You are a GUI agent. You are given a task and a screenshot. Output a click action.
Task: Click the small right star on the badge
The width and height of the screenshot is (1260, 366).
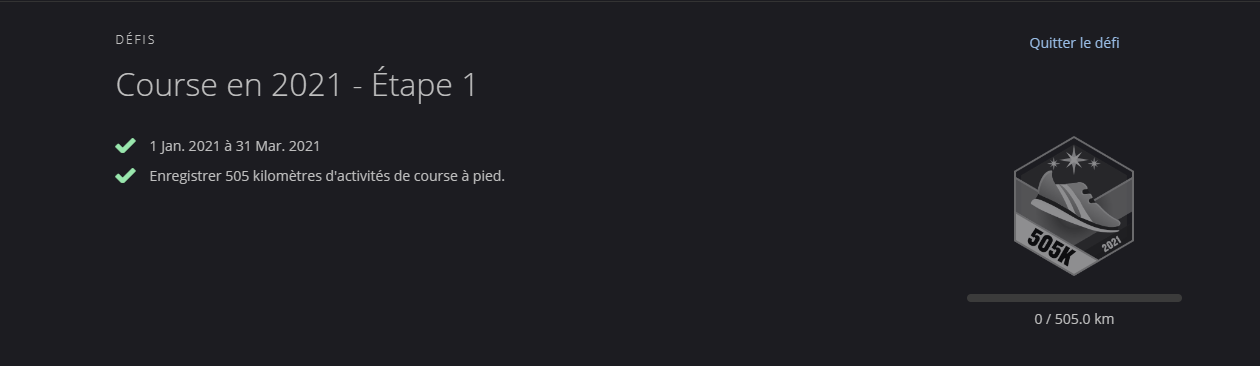coord(1094,163)
